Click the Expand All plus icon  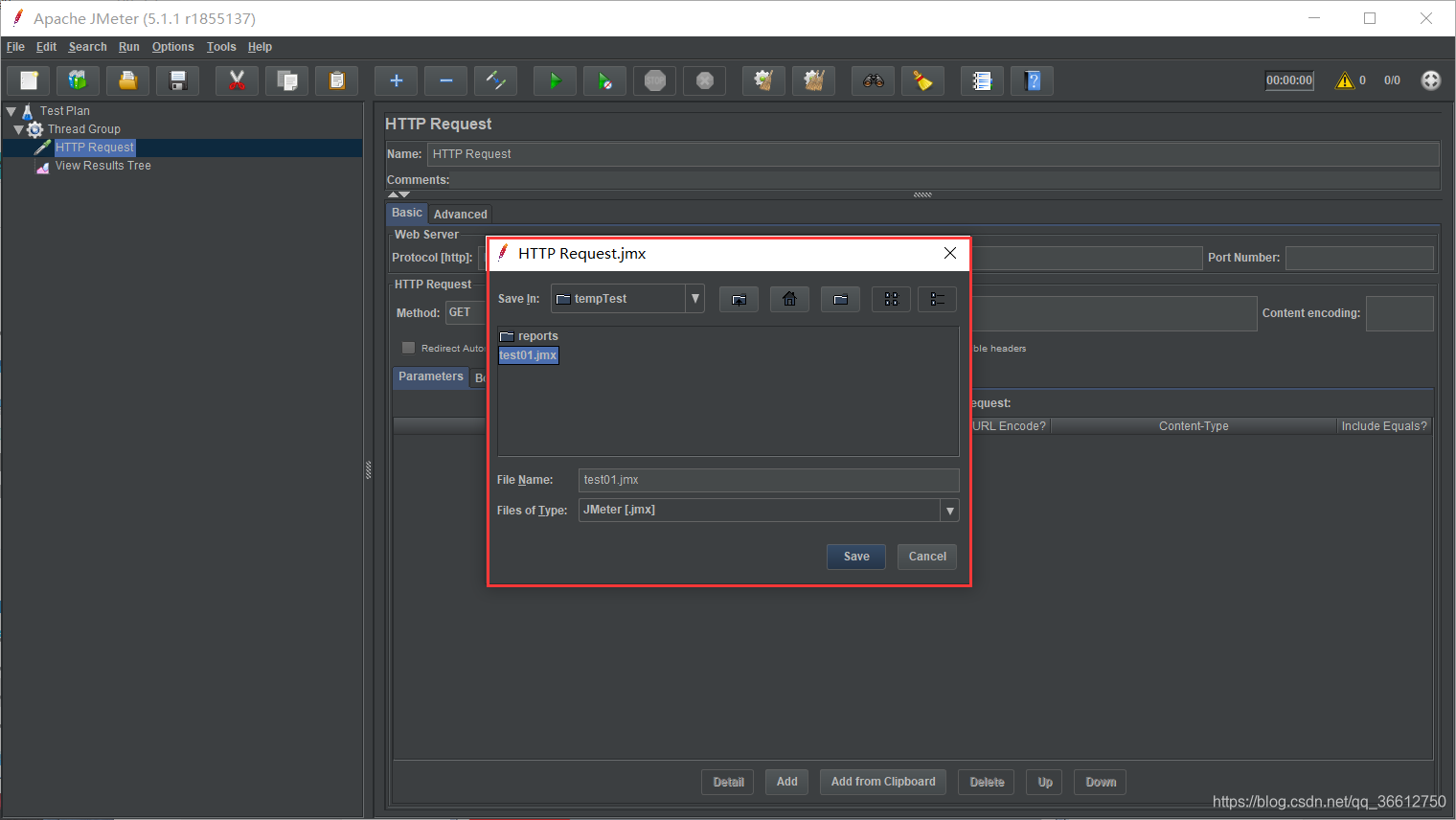[x=397, y=81]
